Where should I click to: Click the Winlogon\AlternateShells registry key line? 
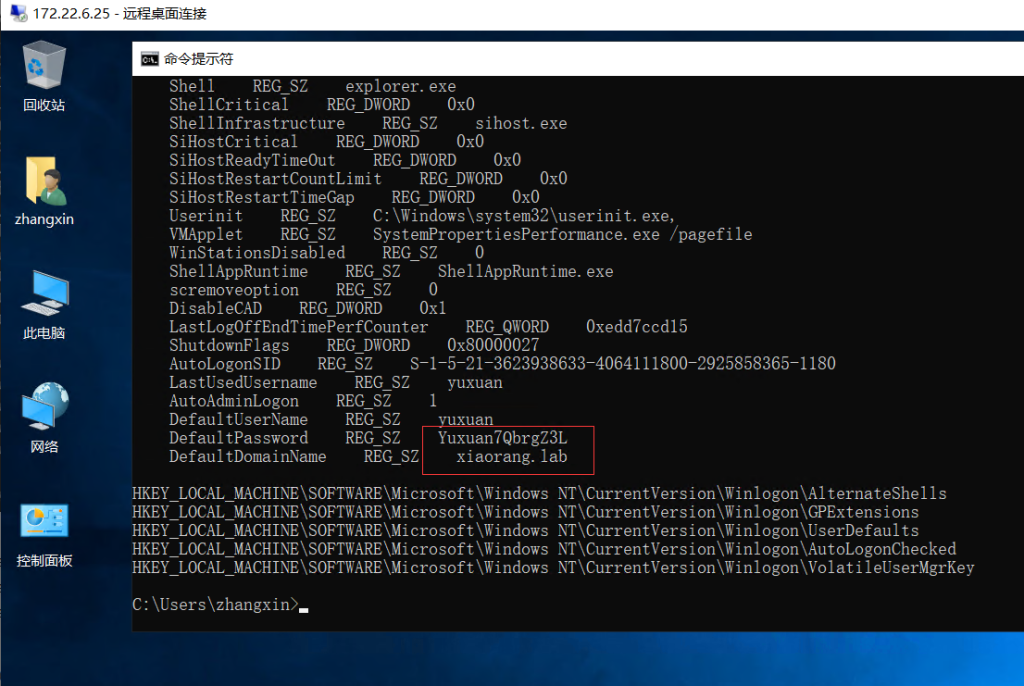(x=539, y=493)
